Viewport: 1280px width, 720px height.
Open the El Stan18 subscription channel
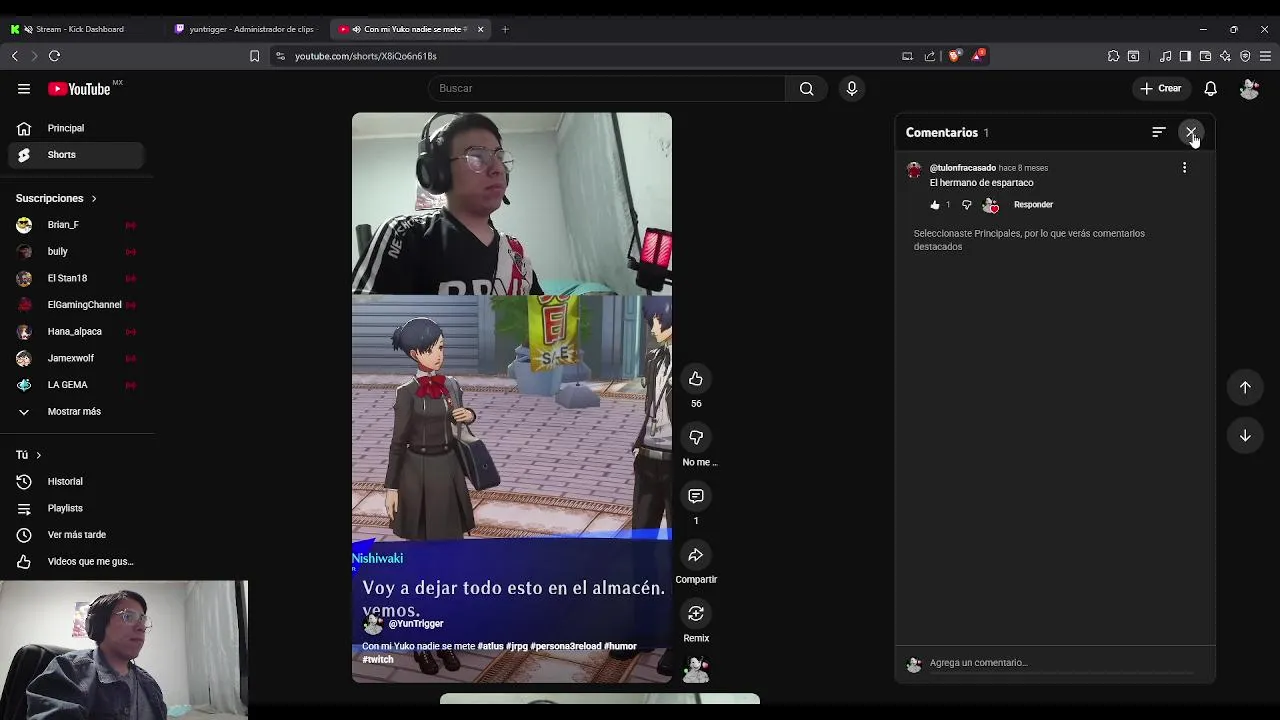(78, 278)
